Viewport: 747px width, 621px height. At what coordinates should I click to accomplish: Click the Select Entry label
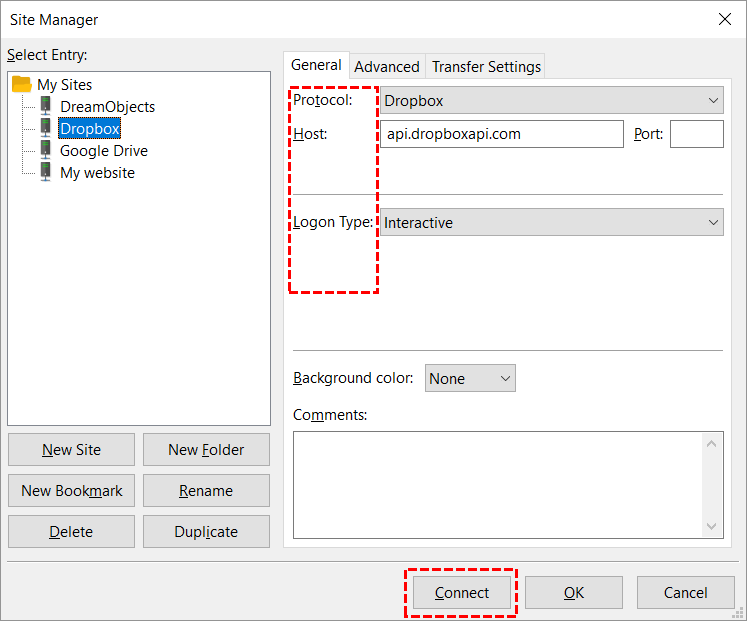click(47, 55)
